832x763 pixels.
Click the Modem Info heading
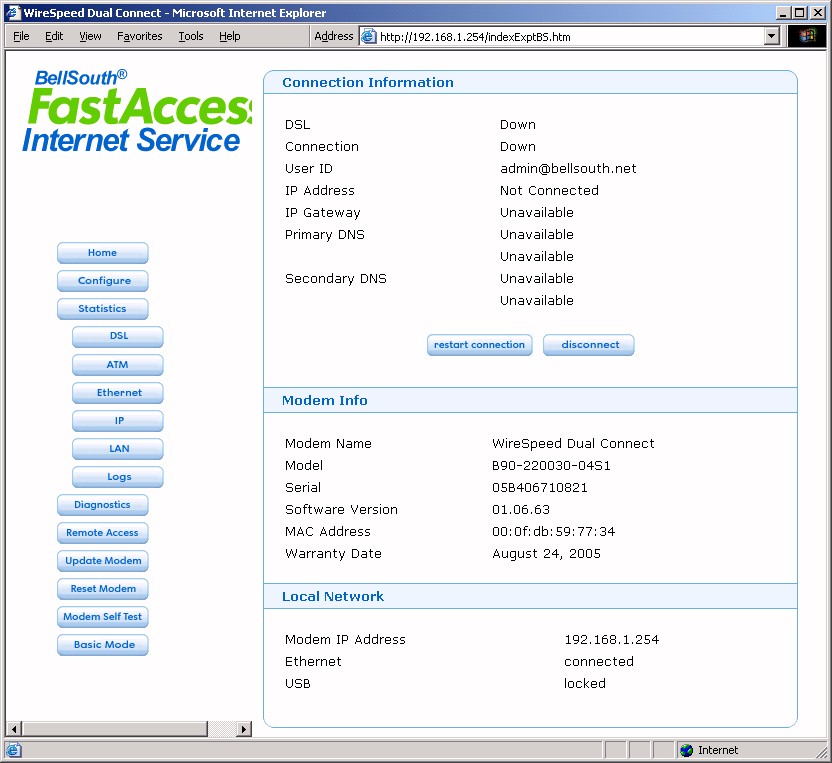pos(325,401)
